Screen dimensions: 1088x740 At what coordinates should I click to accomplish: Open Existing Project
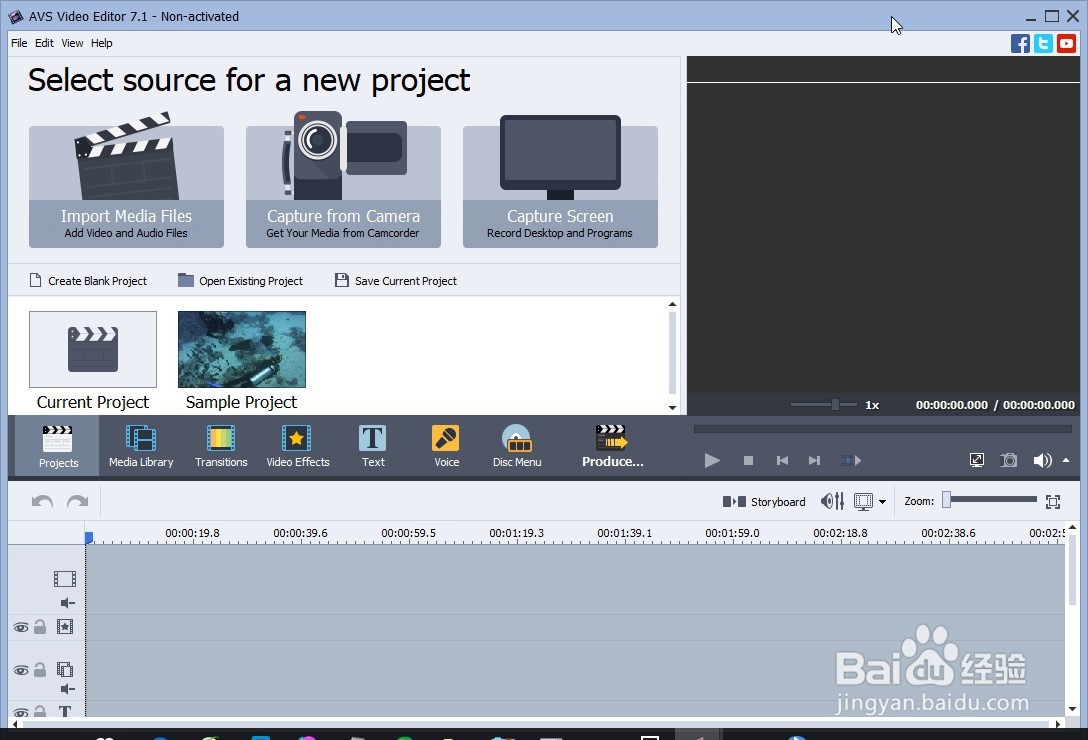(x=240, y=280)
